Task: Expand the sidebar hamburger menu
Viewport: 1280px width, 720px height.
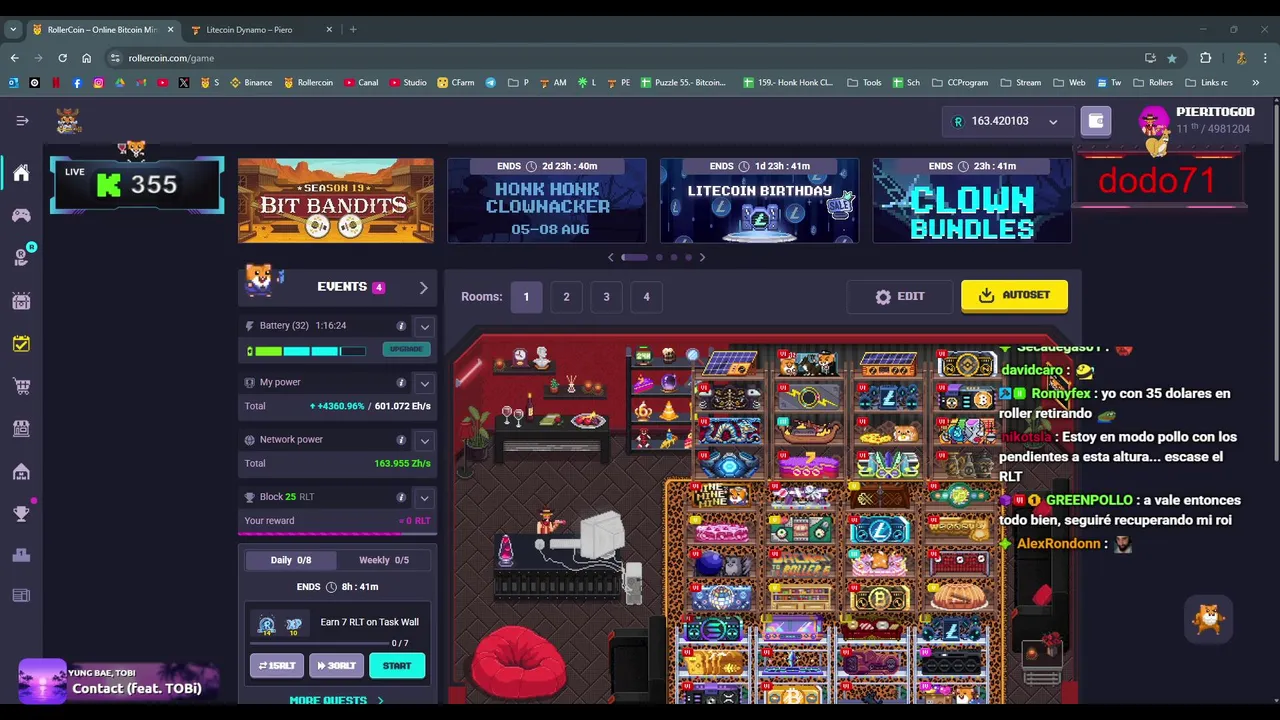Action: coord(22,121)
